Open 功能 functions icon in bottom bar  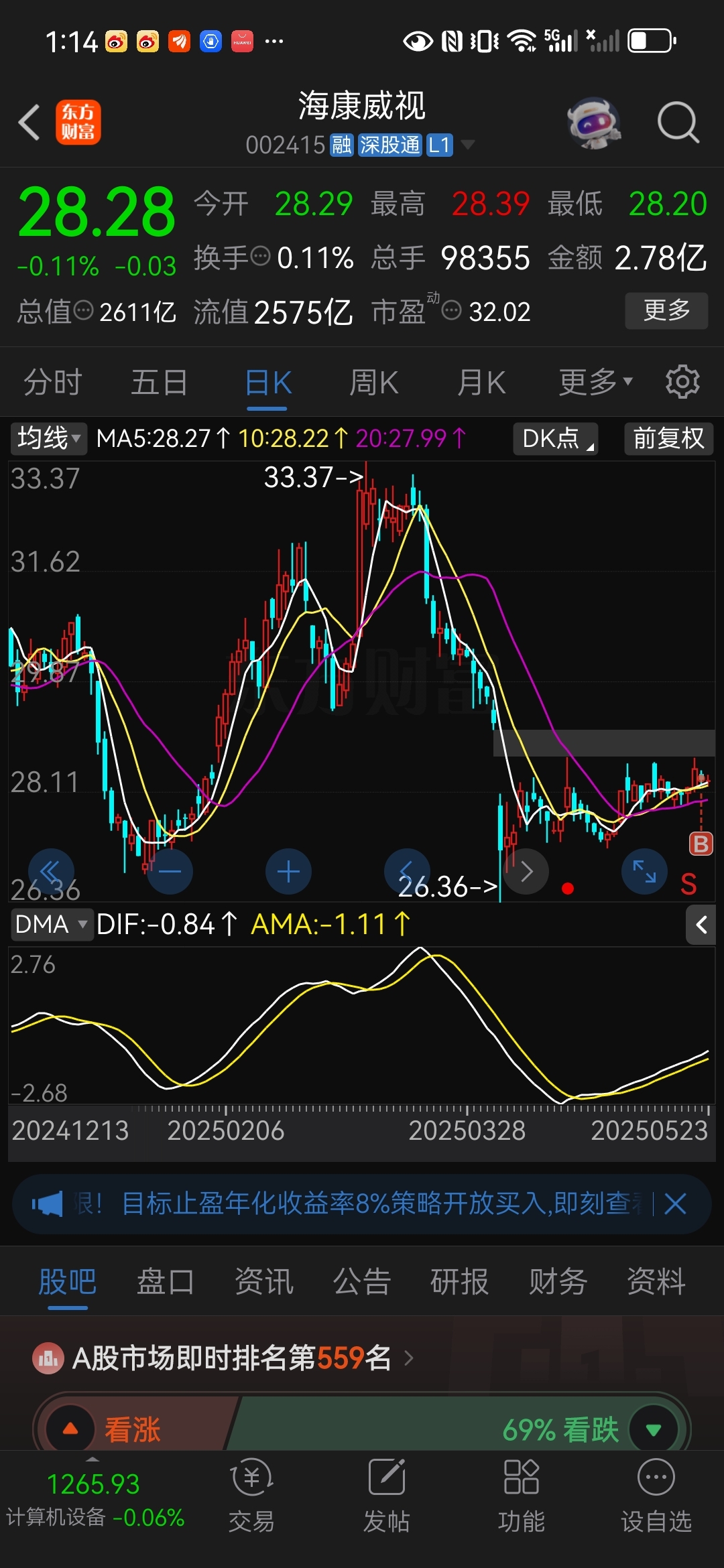[522, 1476]
